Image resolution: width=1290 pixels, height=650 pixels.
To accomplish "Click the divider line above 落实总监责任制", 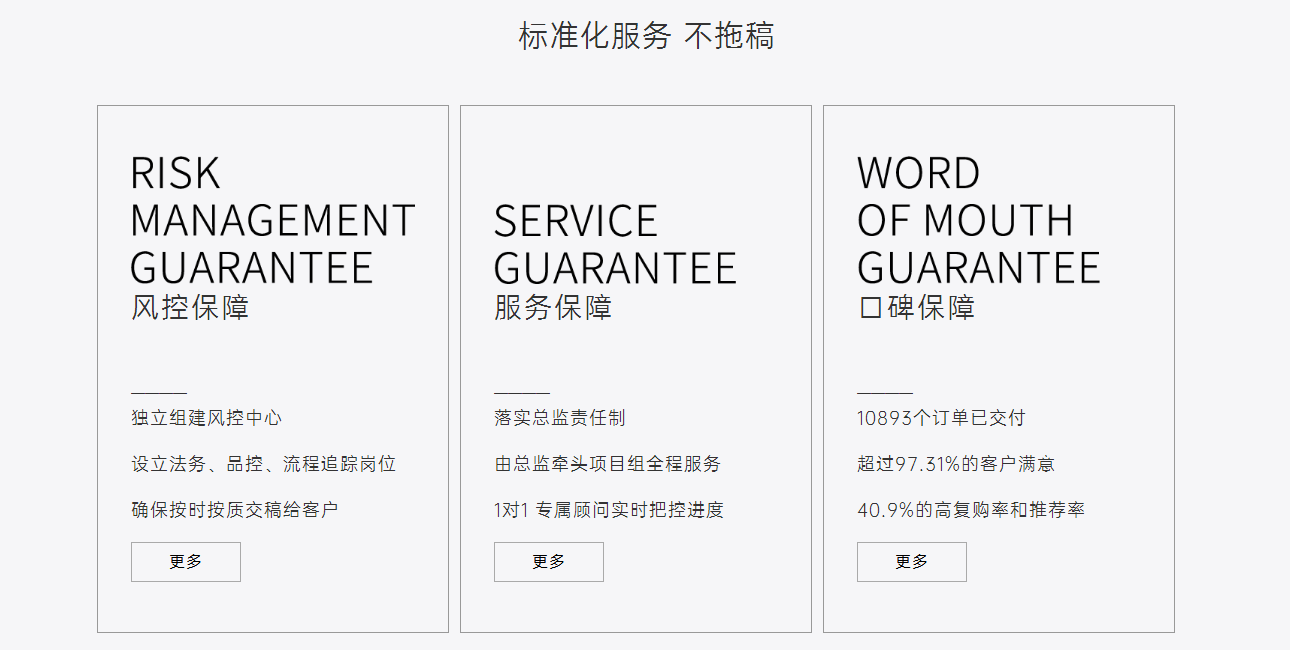I will coord(522,394).
